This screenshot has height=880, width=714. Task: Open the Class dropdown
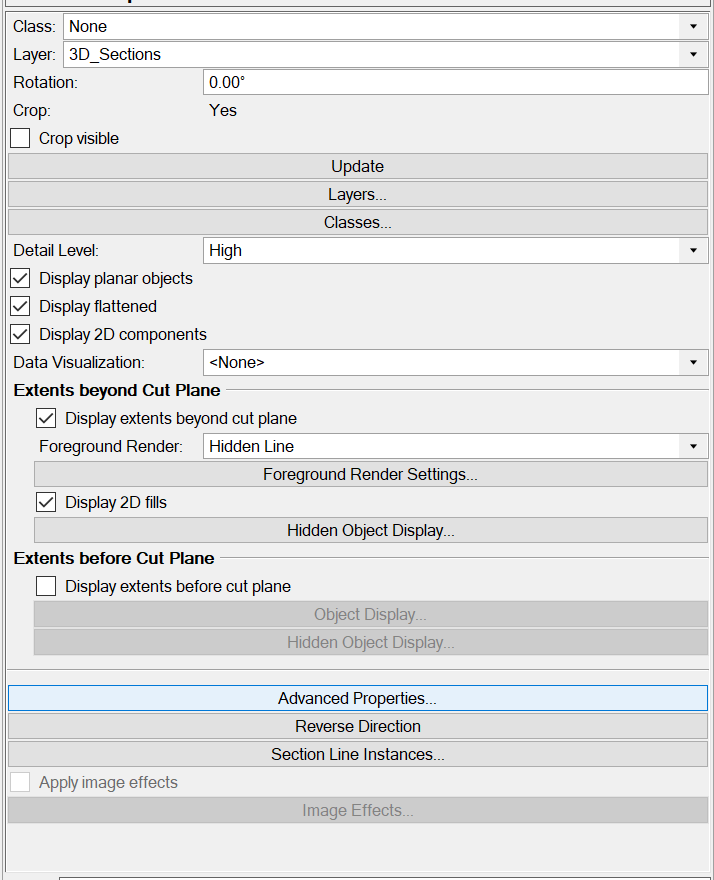pos(693,26)
